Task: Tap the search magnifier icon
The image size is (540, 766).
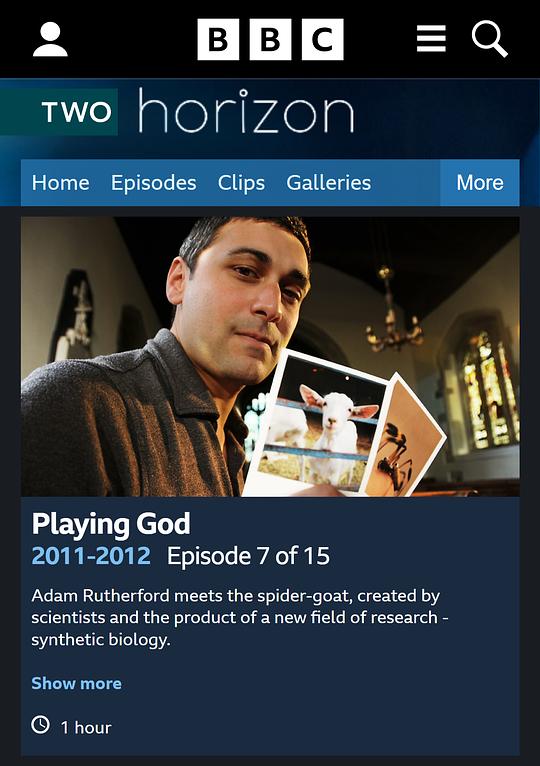Action: pos(490,40)
